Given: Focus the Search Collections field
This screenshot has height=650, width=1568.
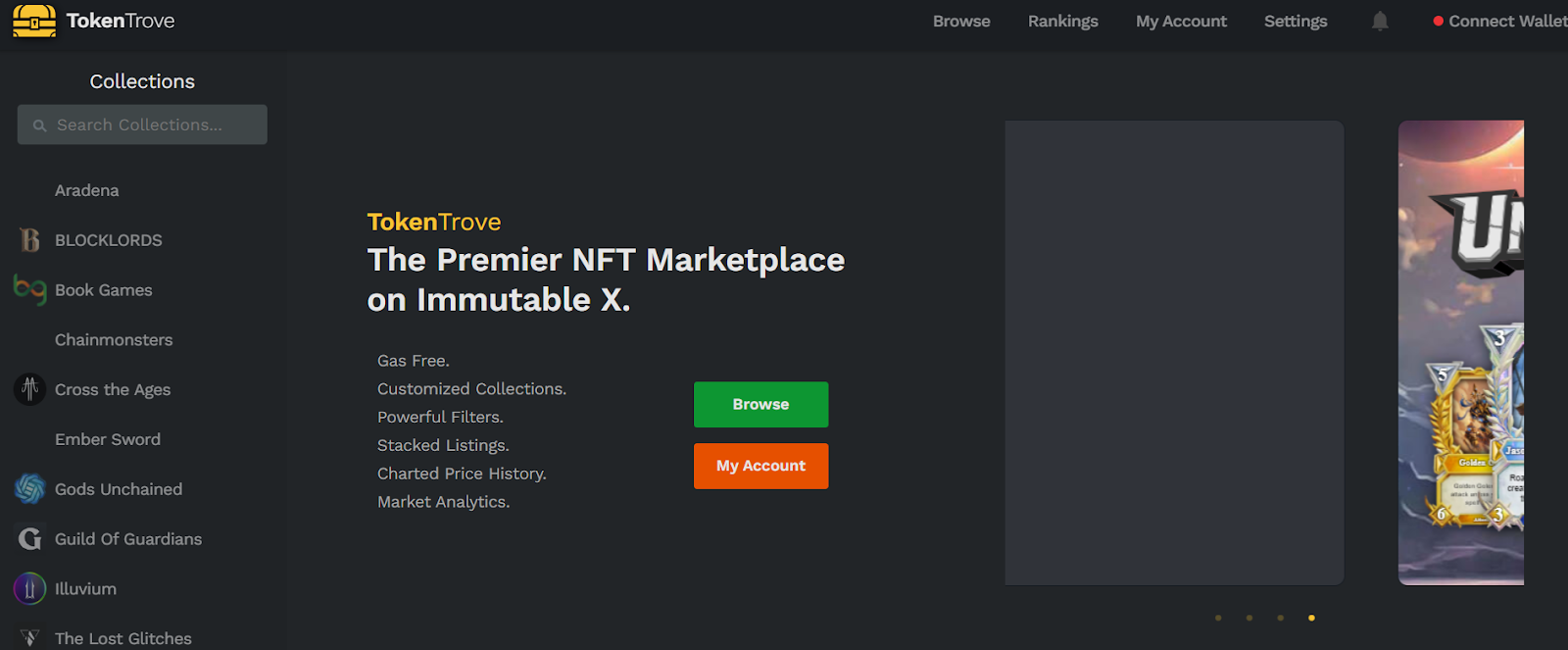Looking at the screenshot, I should [142, 125].
